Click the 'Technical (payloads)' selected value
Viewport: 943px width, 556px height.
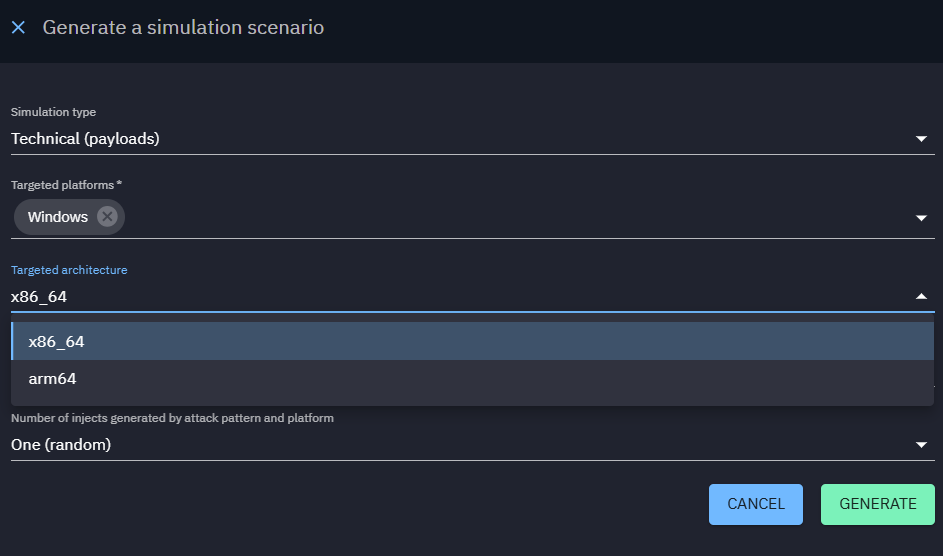coord(85,139)
